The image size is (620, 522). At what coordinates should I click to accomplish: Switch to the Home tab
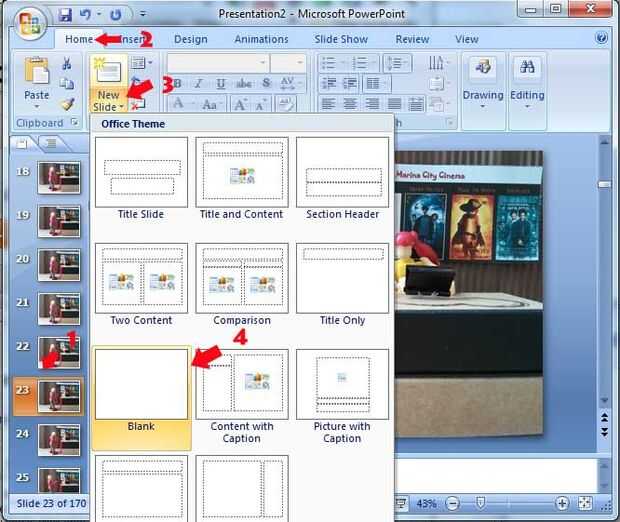point(79,39)
